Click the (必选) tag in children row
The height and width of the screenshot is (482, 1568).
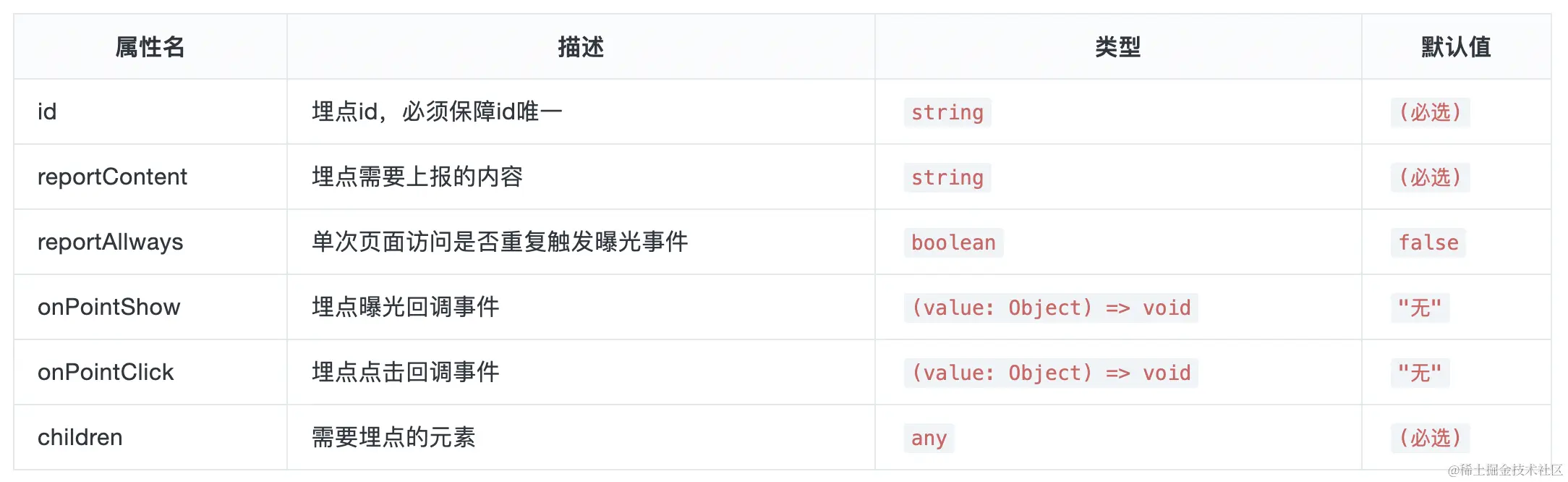click(x=1430, y=439)
